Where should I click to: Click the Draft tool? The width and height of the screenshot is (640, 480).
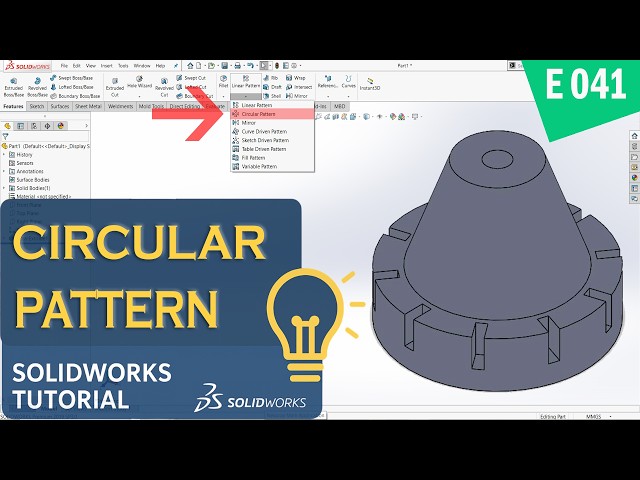tap(272, 87)
